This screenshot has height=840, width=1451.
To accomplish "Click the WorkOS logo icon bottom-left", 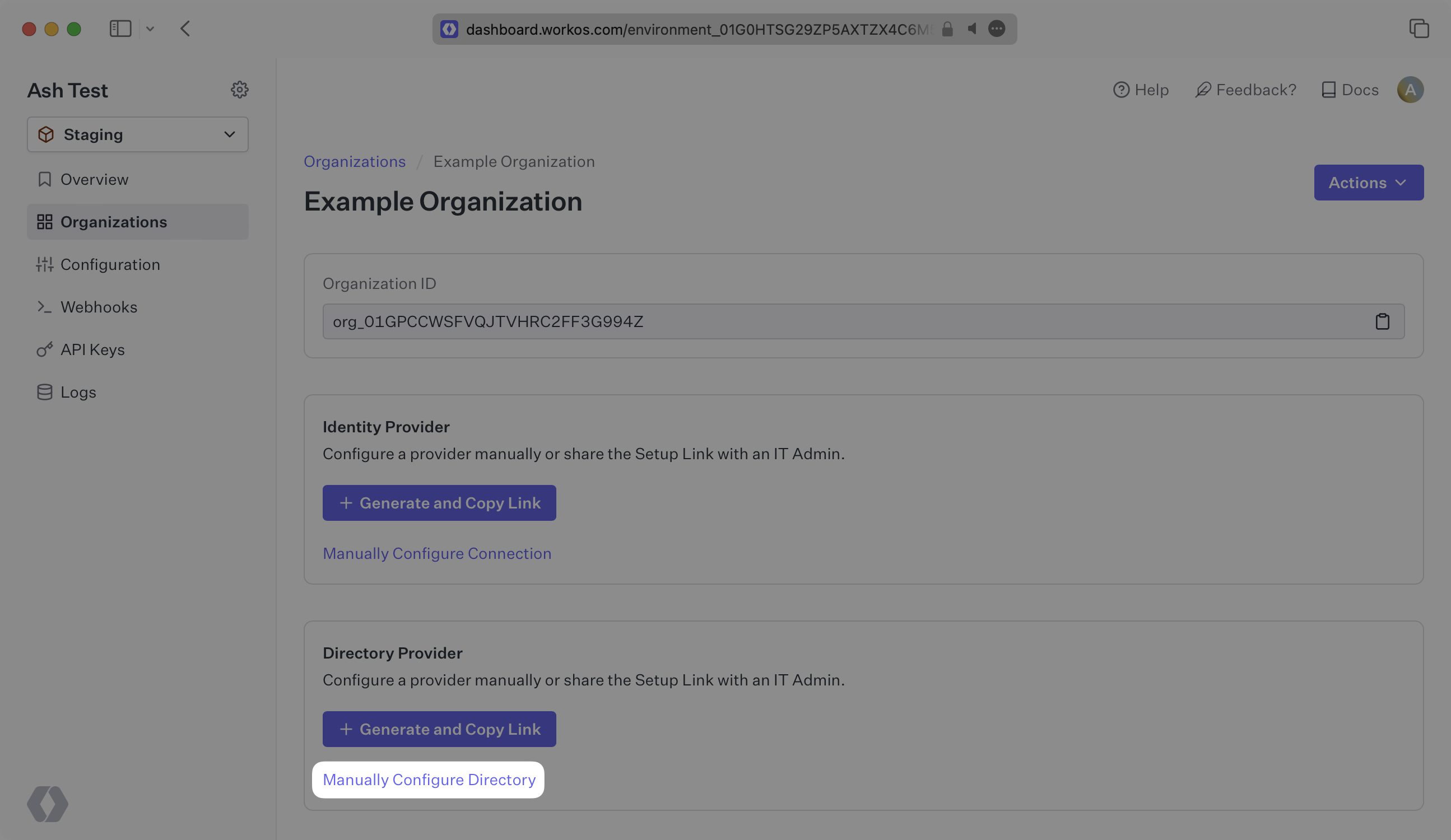I will [47, 804].
